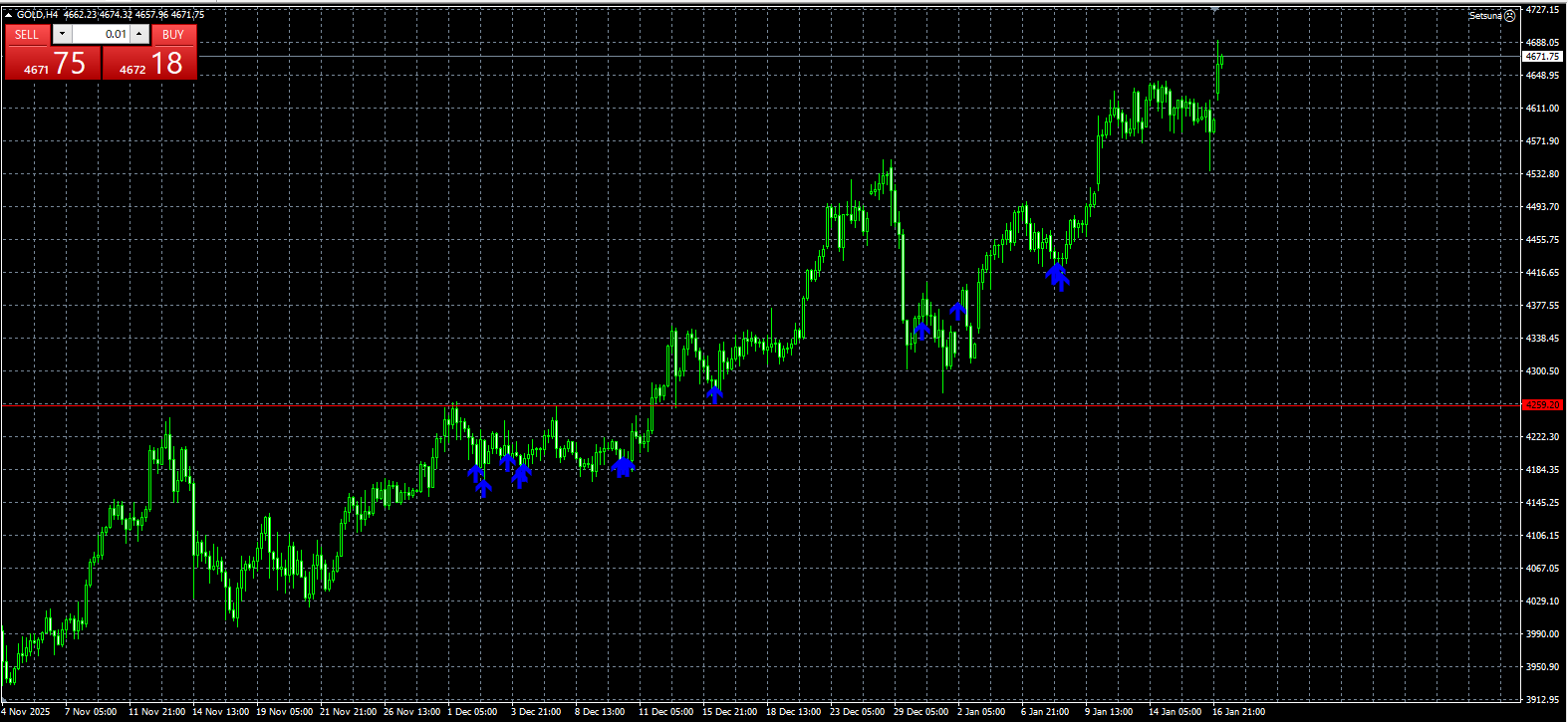Click the gray chart shift triangle marker
1568x722 pixels.
1214,9
